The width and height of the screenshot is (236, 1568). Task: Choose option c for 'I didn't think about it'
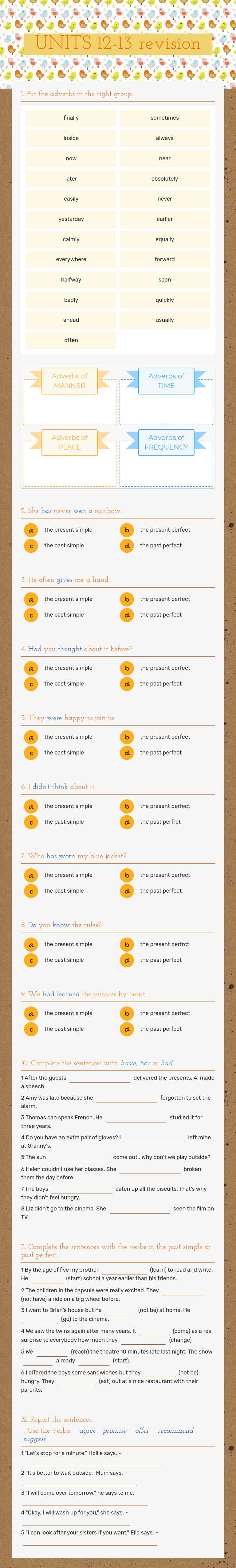pyautogui.click(x=30, y=822)
